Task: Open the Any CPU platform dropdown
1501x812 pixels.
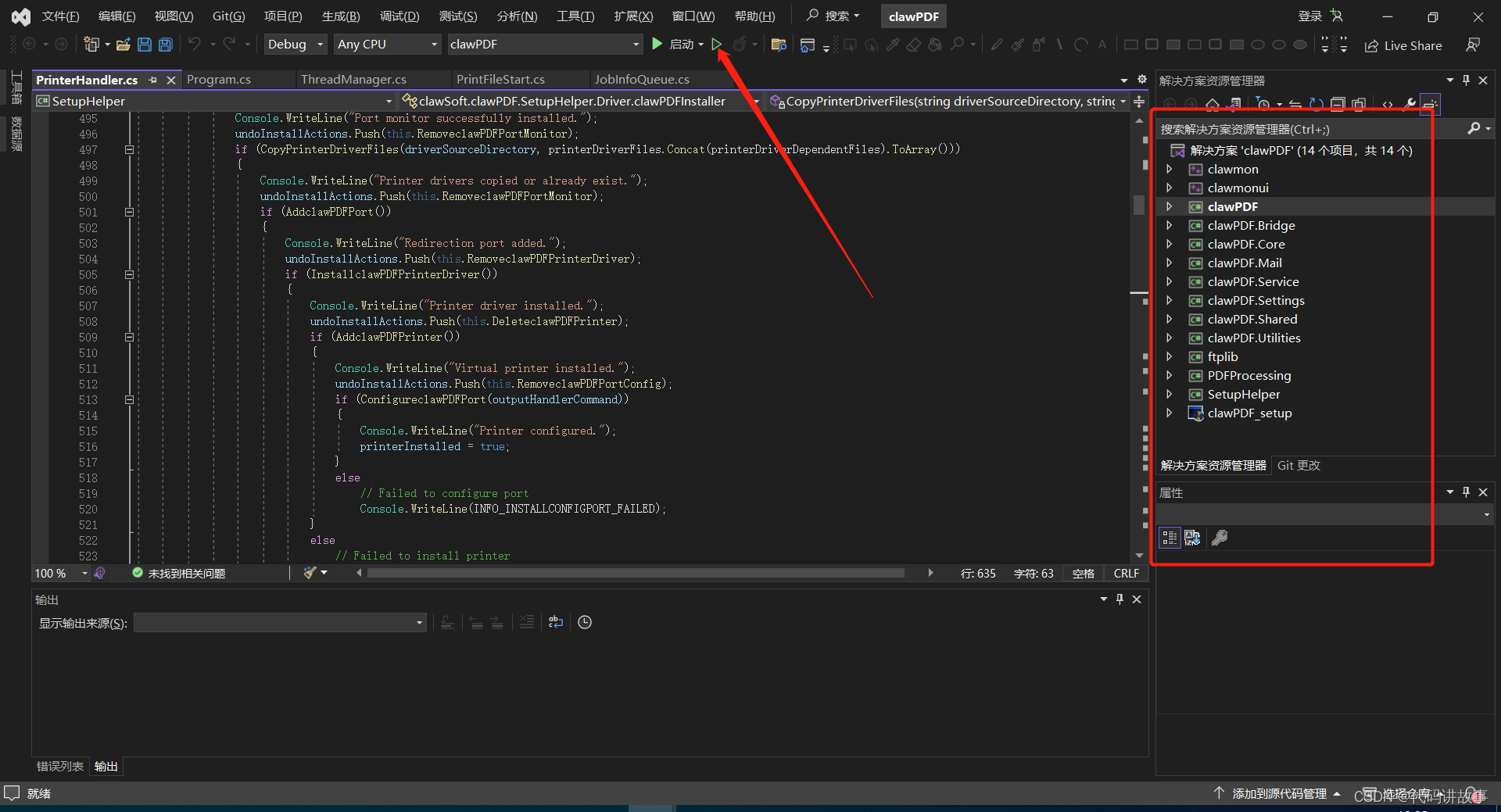Action: pos(388,45)
